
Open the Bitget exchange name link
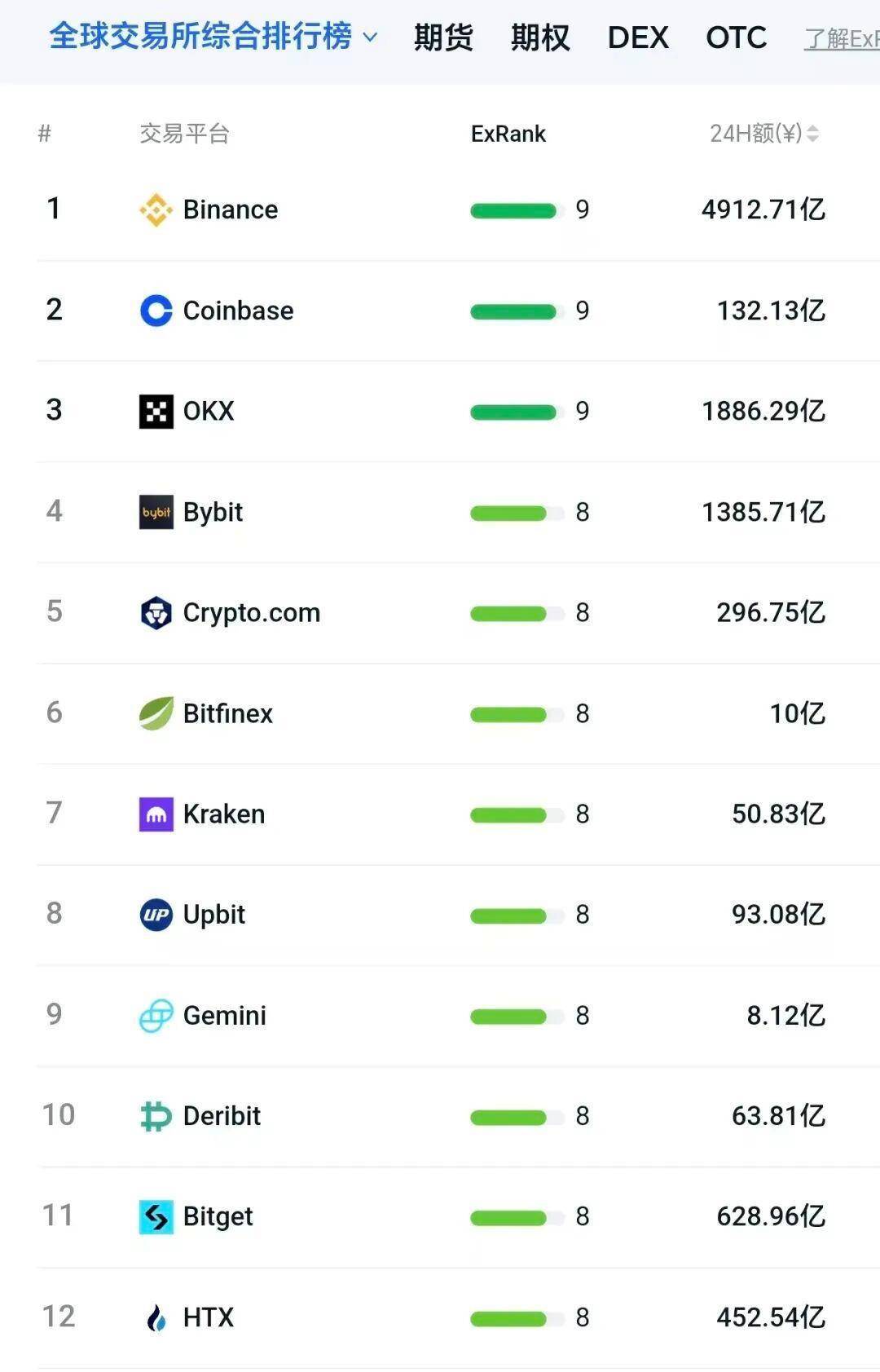(x=218, y=1216)
